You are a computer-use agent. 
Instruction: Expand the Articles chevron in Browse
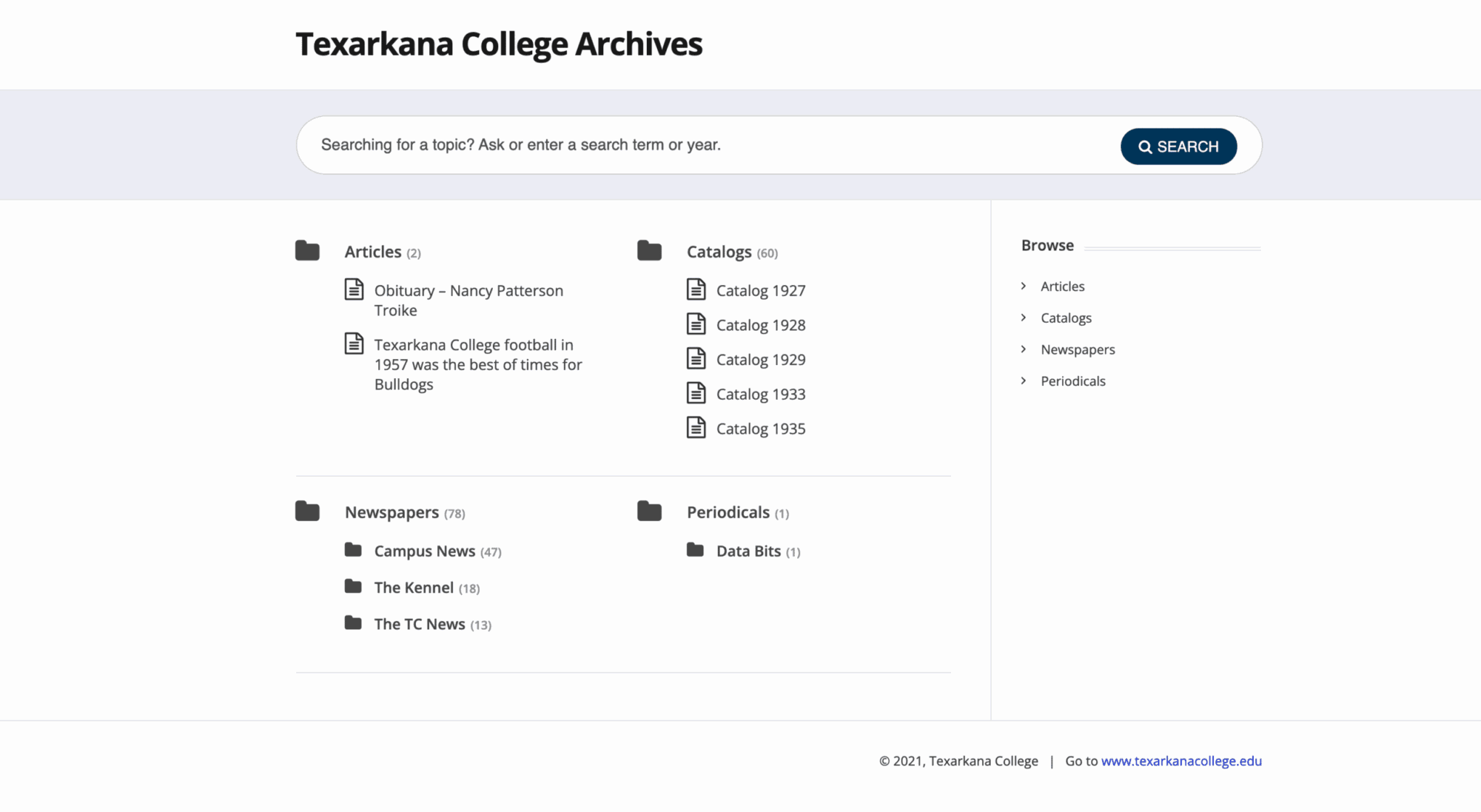pyautogui.click(x=1024, y=286)
